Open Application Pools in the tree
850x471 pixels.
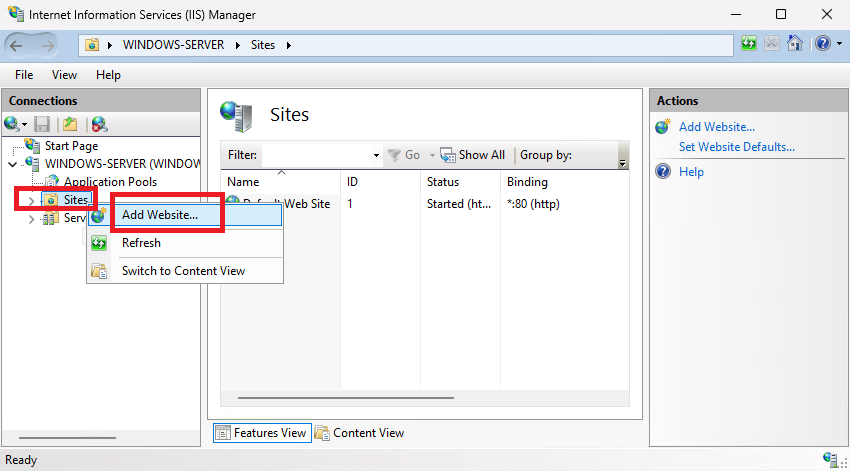point(110,182)
